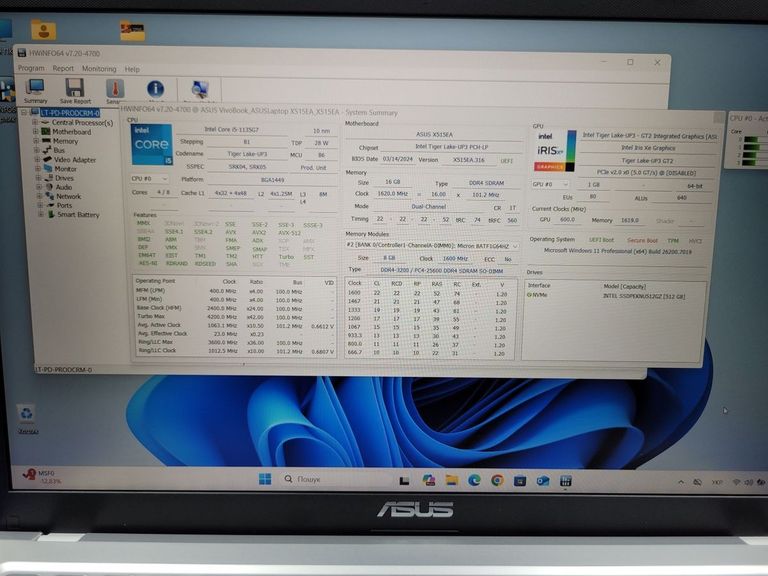Open Microsoft Store from the taskbar
768x576 pixels.
click(520, 481)
